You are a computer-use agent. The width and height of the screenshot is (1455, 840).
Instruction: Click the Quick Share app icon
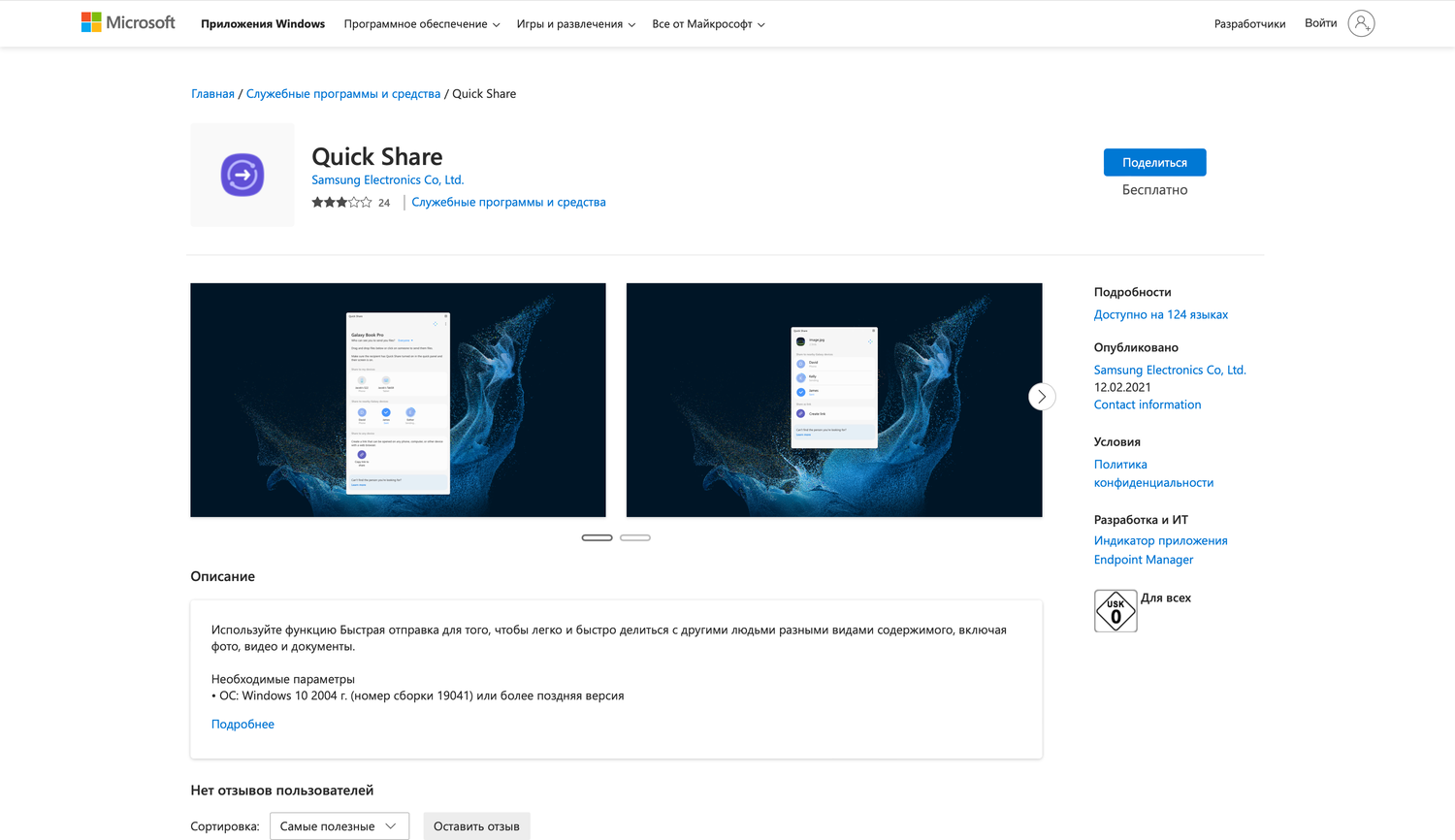[x=242, y=175]
